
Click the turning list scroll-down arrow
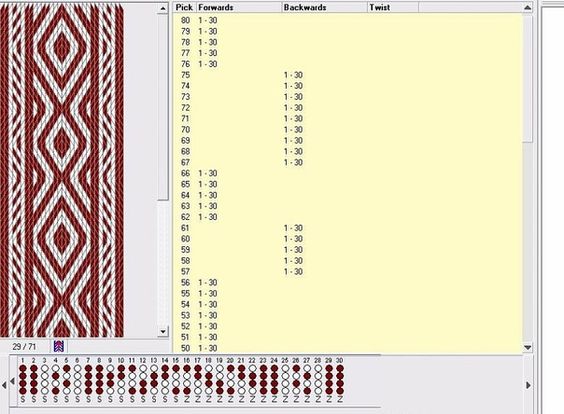click(x=527, y=347)
